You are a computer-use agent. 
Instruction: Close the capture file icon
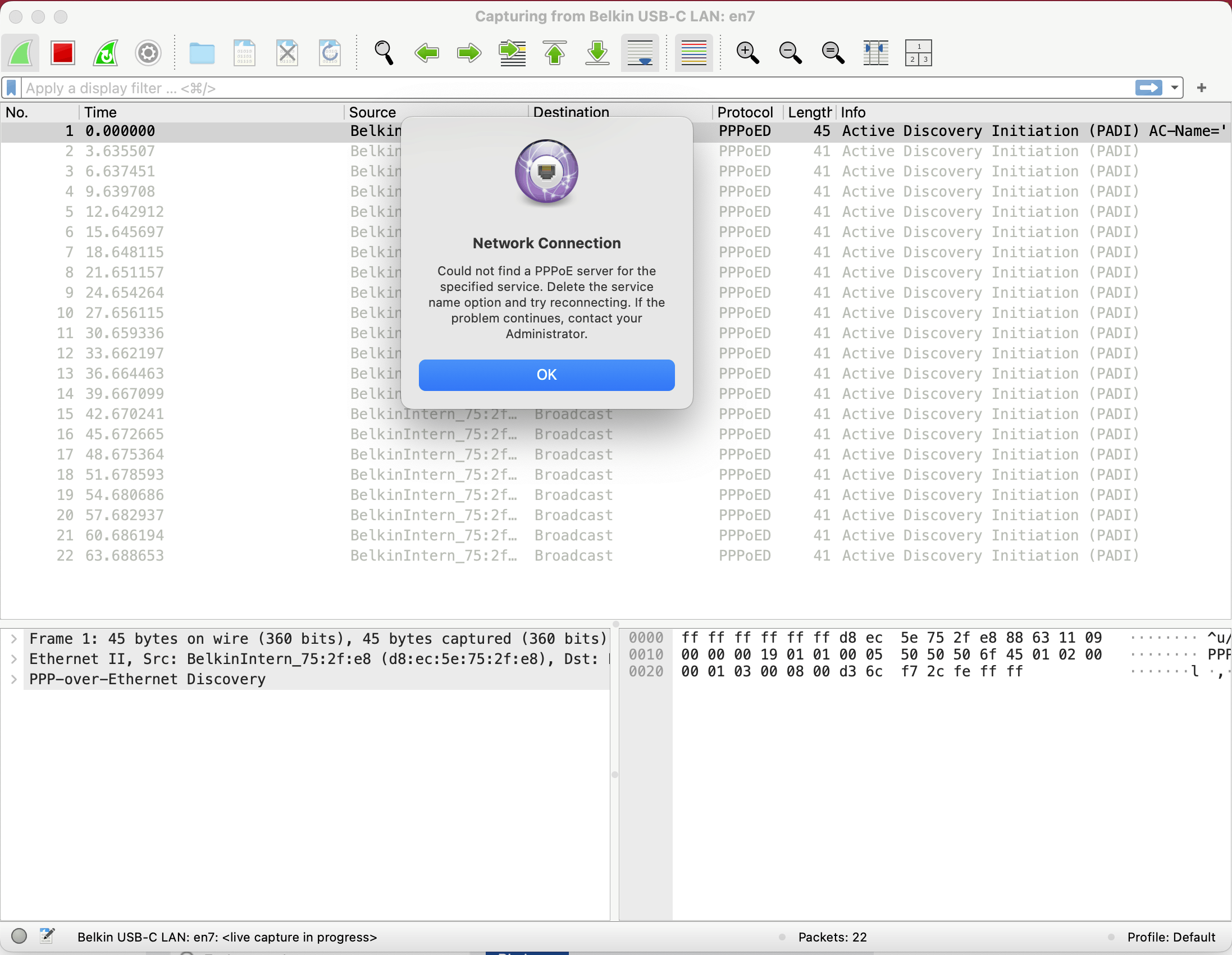coord(287,53)
